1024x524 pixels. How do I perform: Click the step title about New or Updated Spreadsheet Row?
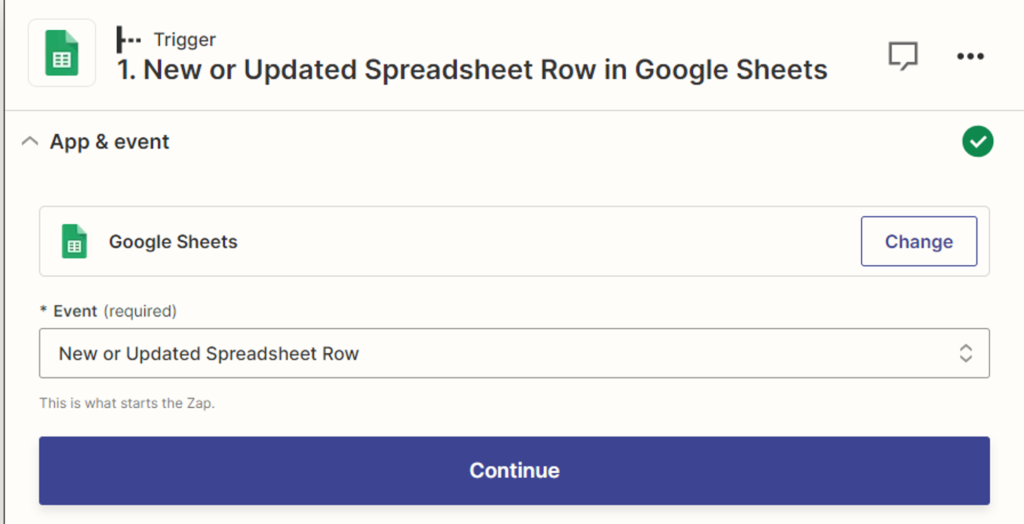pos(472,70)
